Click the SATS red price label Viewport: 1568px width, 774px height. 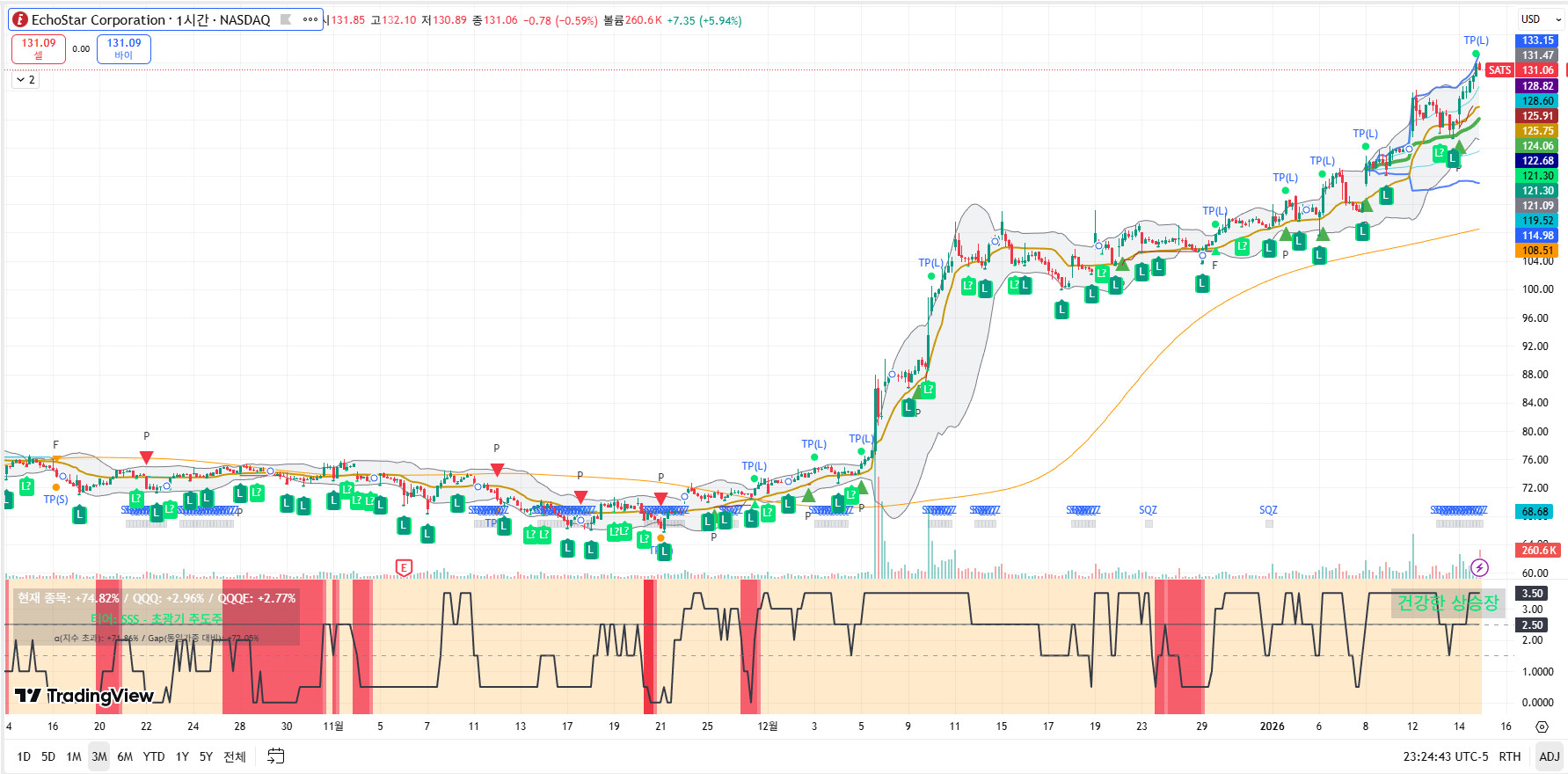(1499, 70)
